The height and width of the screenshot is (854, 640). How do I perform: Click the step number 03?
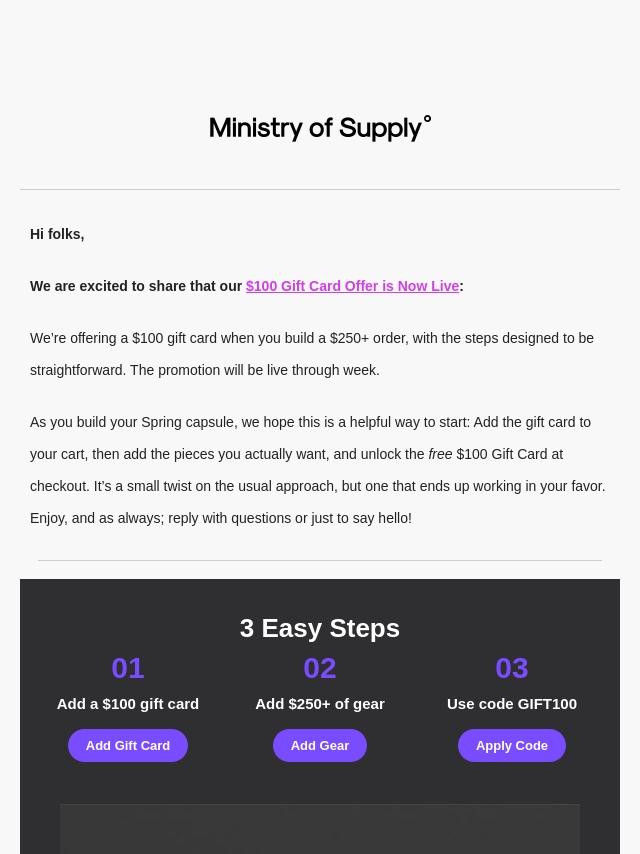coord(511,667)
